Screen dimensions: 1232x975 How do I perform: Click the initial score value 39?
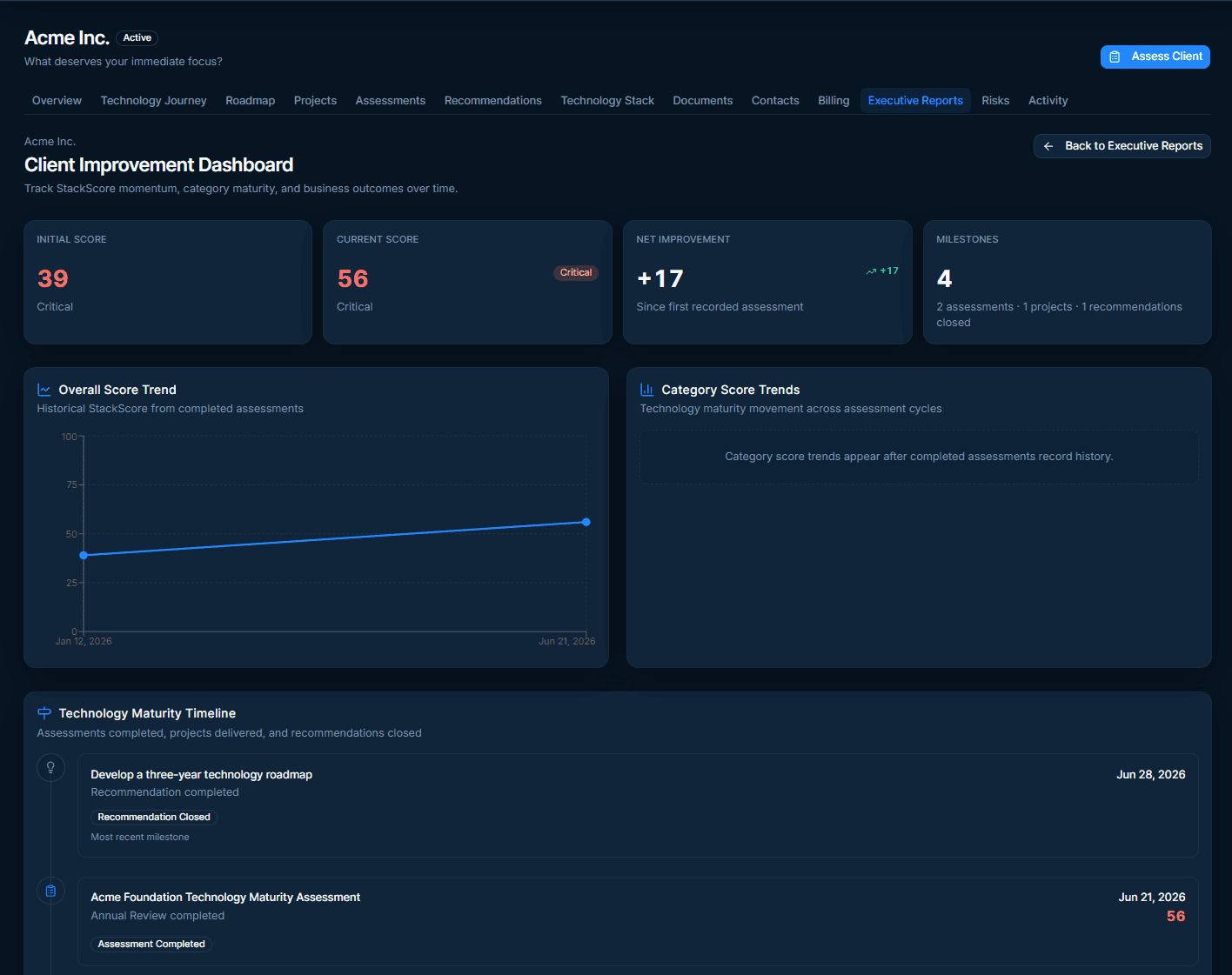[x=53, y=278]
